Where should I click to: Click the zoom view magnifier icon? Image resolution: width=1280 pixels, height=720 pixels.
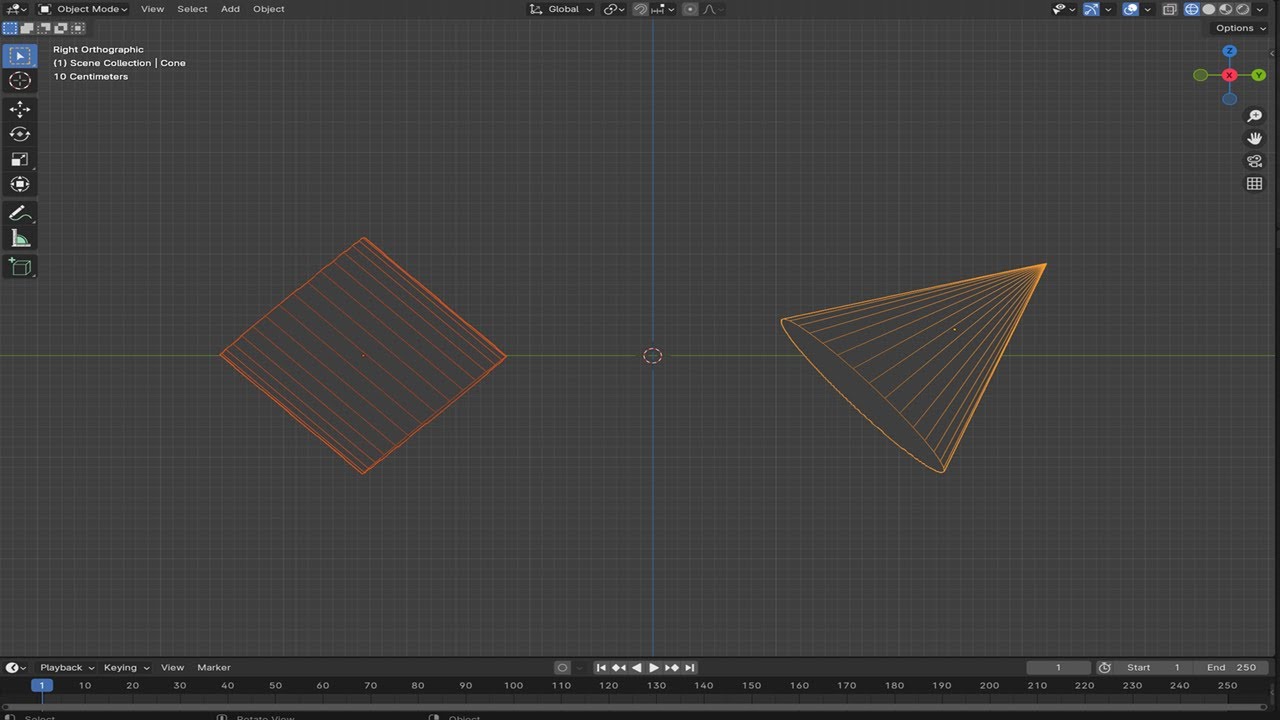pos(1254,116)
